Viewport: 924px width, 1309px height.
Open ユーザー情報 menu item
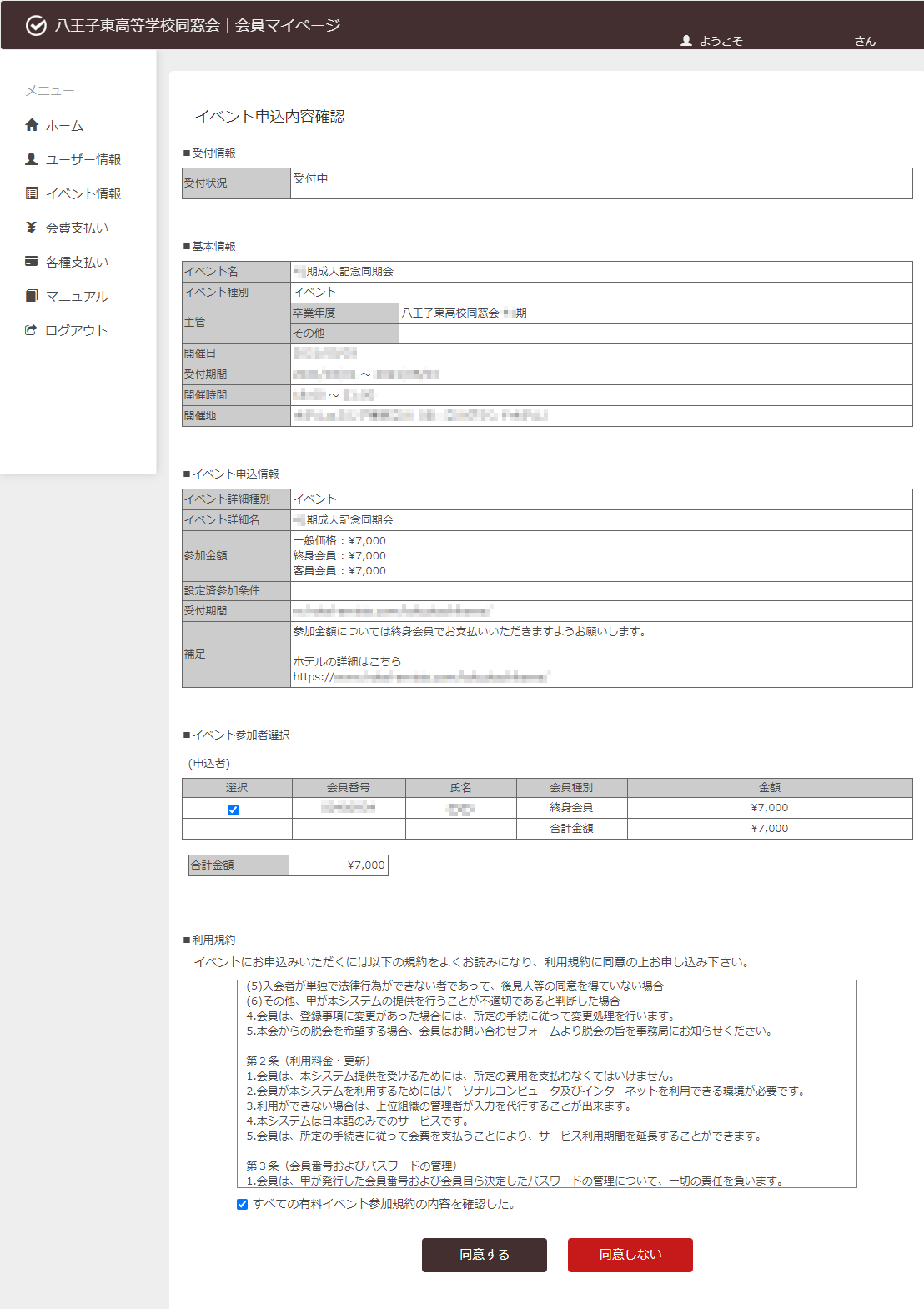point(83,159)
